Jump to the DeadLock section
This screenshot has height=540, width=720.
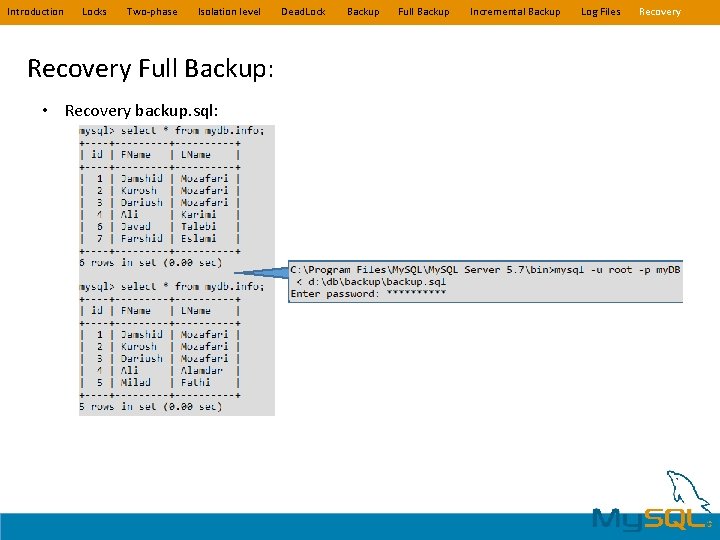[303, 12]
